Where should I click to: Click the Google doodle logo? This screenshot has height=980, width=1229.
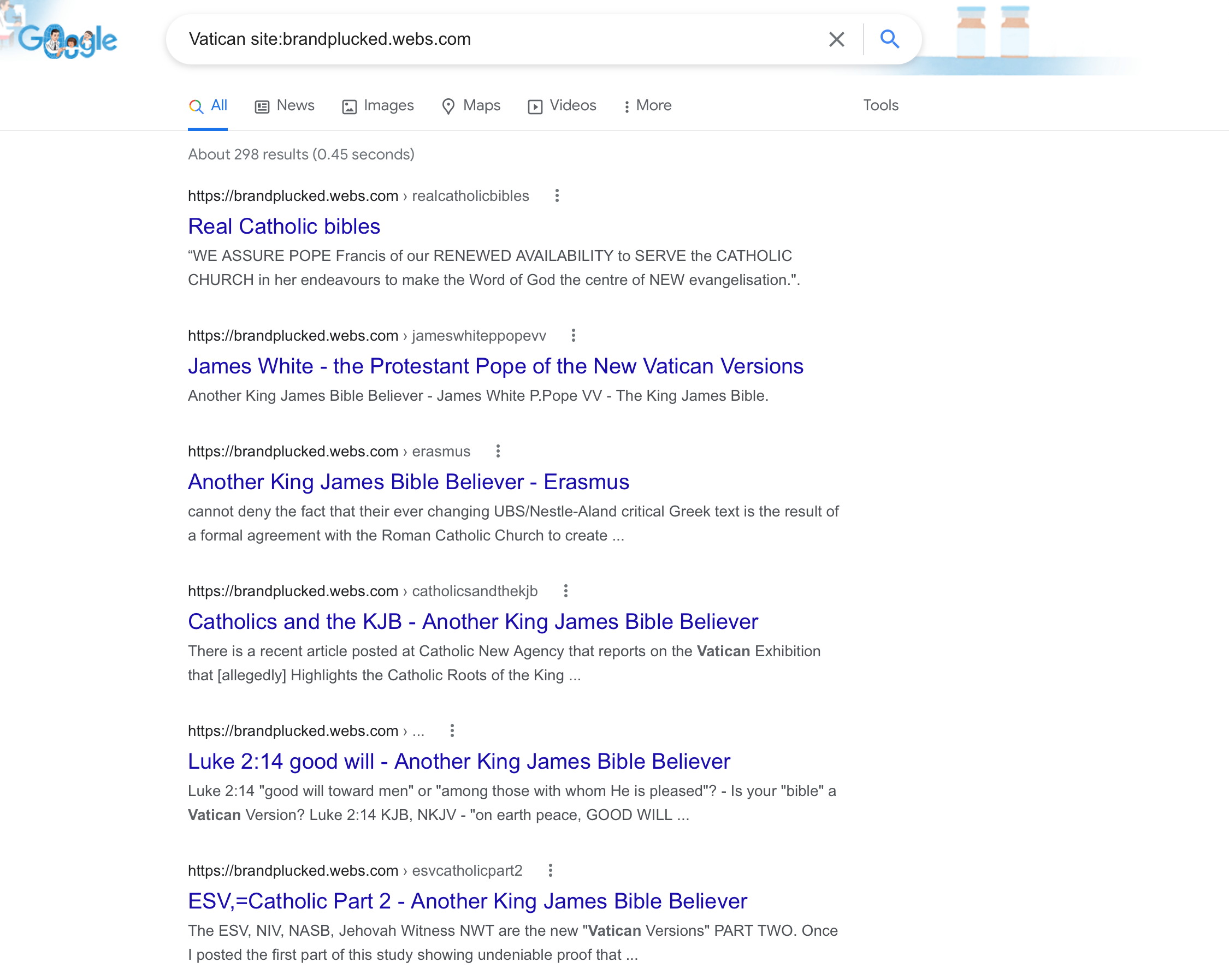coord(67,40)
